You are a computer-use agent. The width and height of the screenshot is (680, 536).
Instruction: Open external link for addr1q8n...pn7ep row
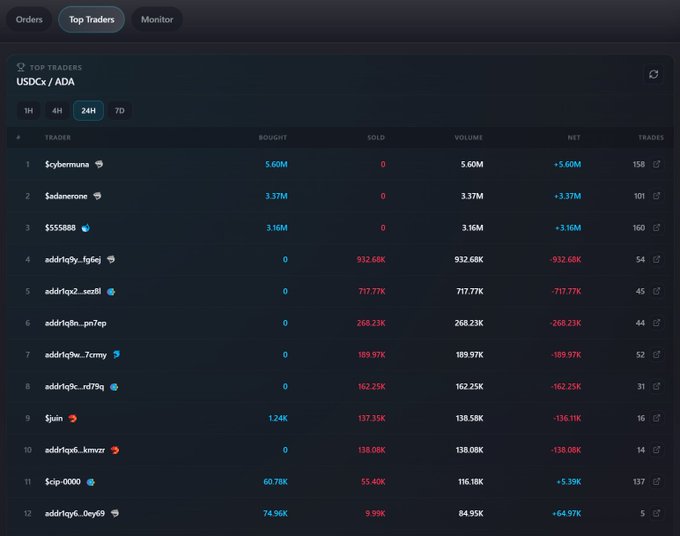(x=657, y=323)
